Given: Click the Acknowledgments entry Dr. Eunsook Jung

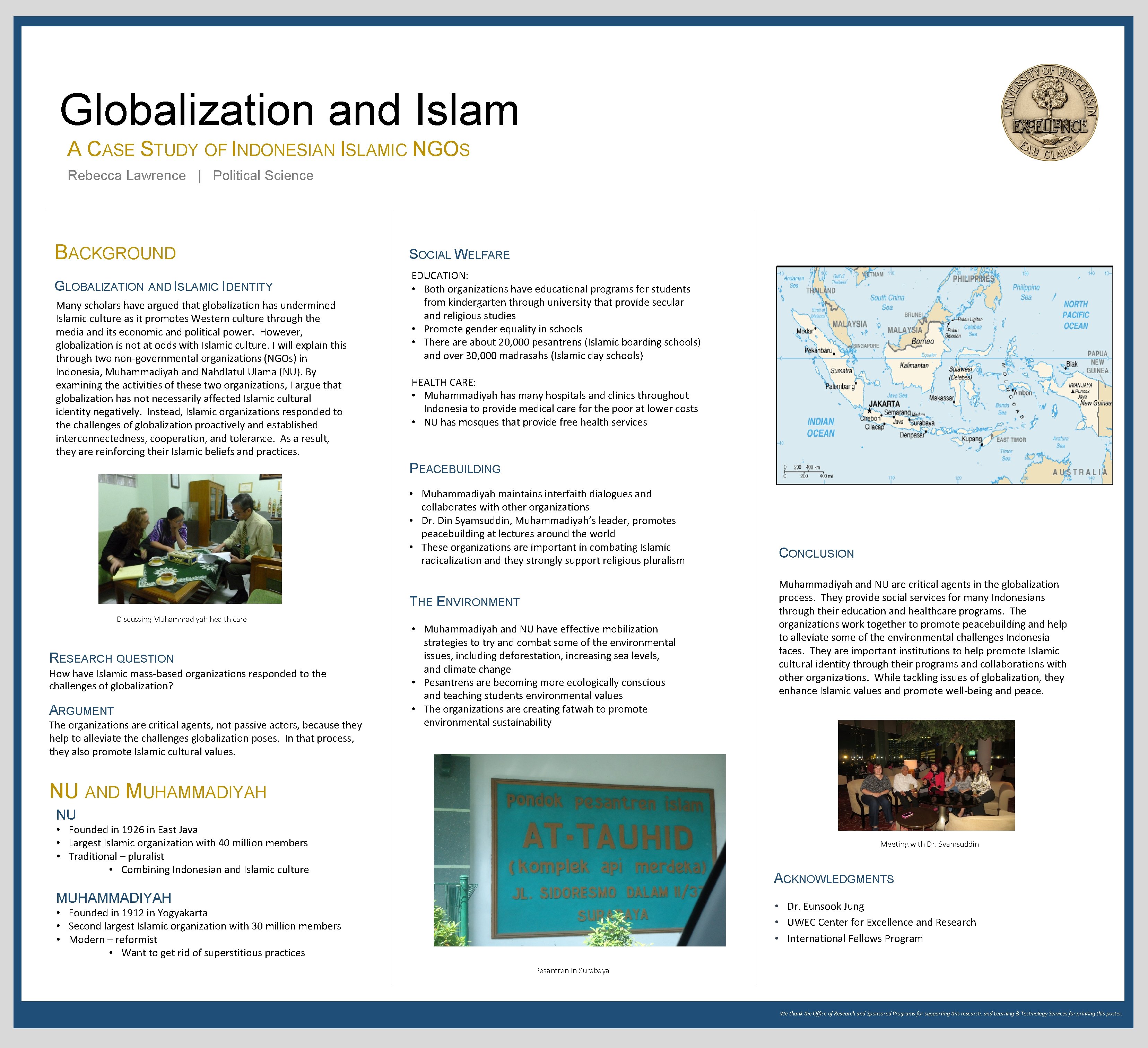Looking at the screenshot, I should [x=825, y=906].
